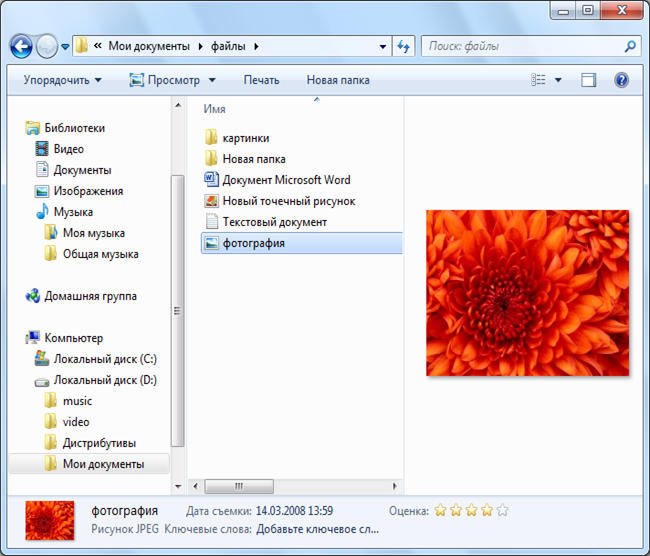This screenshot has width=650, height=556.
Task: Select 'Мои документы' in the address path
Action: pos(149,46)
